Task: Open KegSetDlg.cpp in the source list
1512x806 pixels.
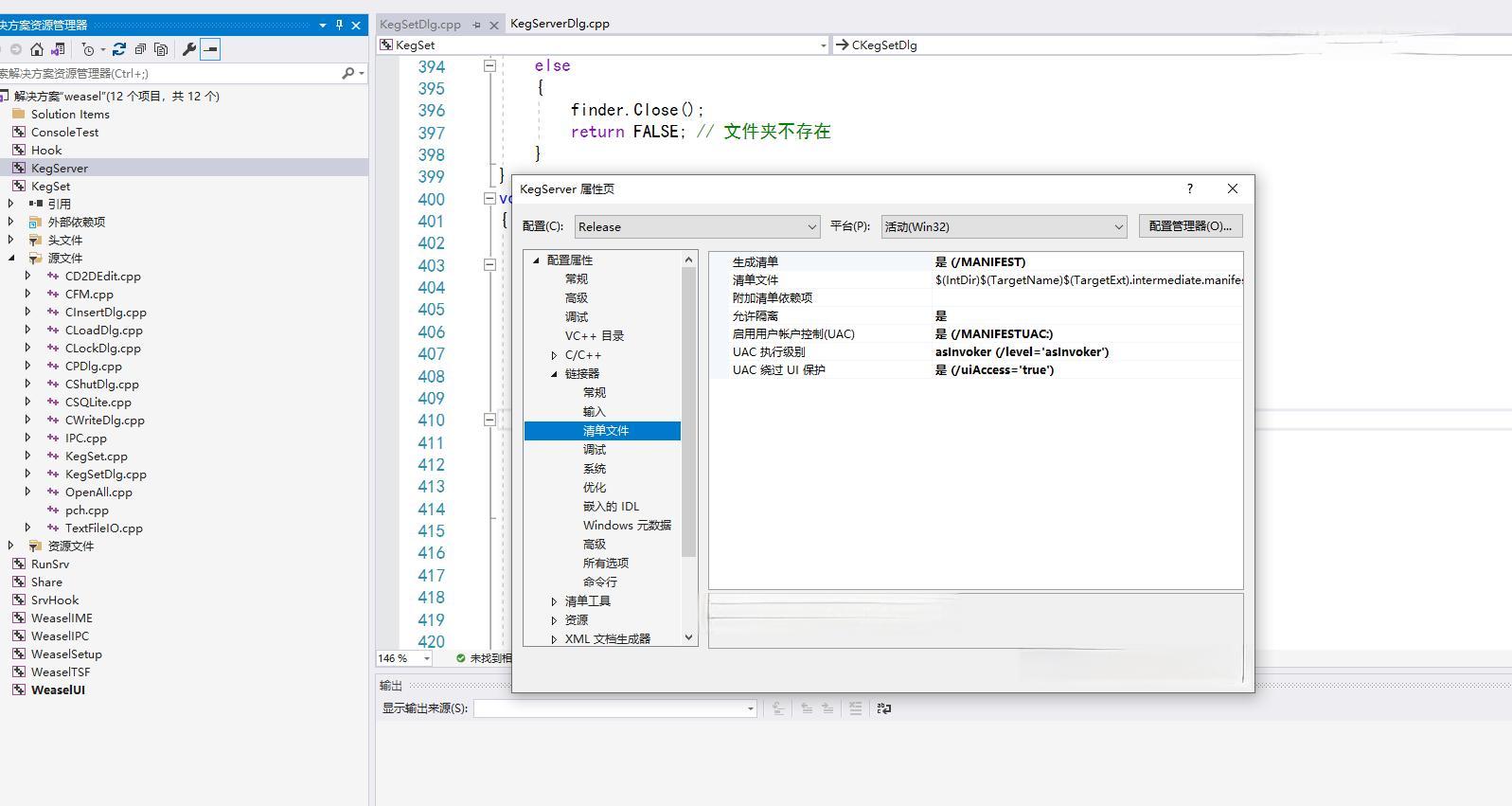Action: point(105,474)
